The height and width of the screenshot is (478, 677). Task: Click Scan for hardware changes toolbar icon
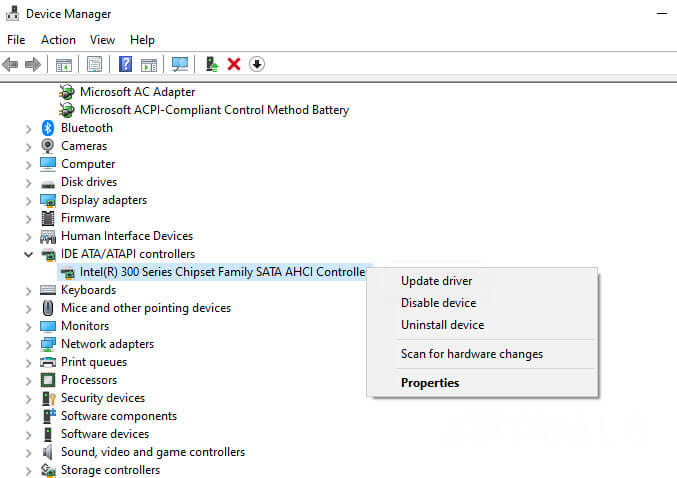(180, 64)
